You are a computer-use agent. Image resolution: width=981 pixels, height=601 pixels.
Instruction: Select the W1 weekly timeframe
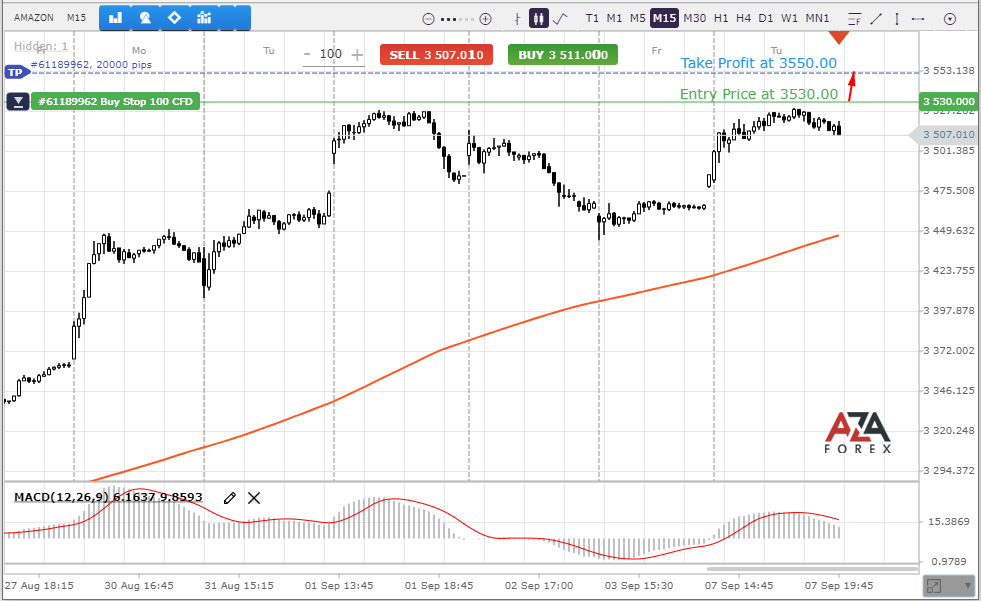pos(790,18)
